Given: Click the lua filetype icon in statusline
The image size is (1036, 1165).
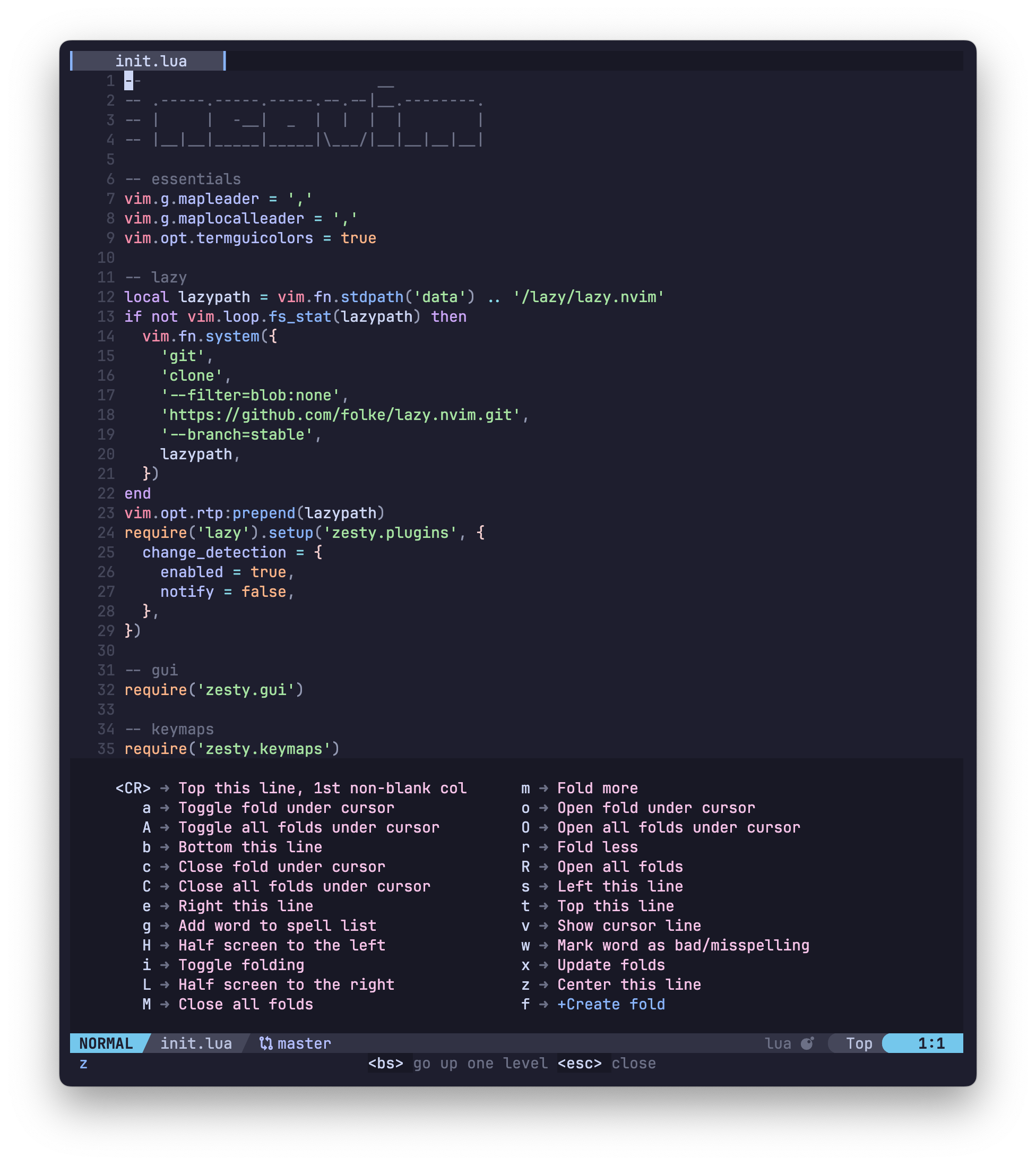Looking at the screenshot, I should pyautogui.click(x=807, y=1043).
